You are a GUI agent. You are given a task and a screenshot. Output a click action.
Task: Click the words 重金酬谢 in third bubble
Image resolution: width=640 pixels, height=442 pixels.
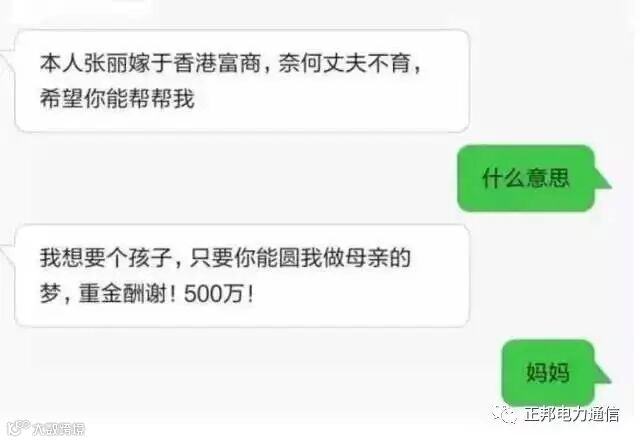(122, 293)
